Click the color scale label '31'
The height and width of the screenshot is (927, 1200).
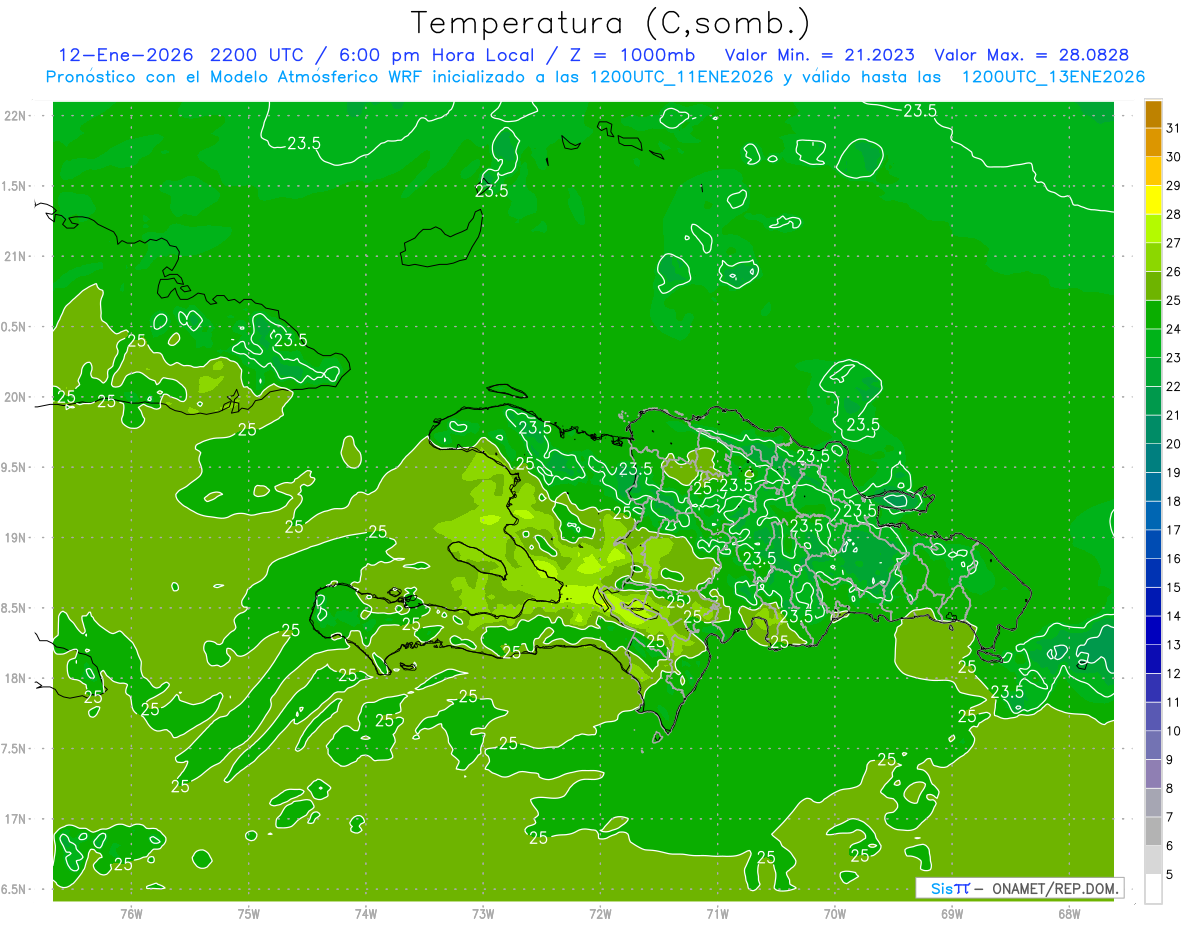coord(1173,128)
